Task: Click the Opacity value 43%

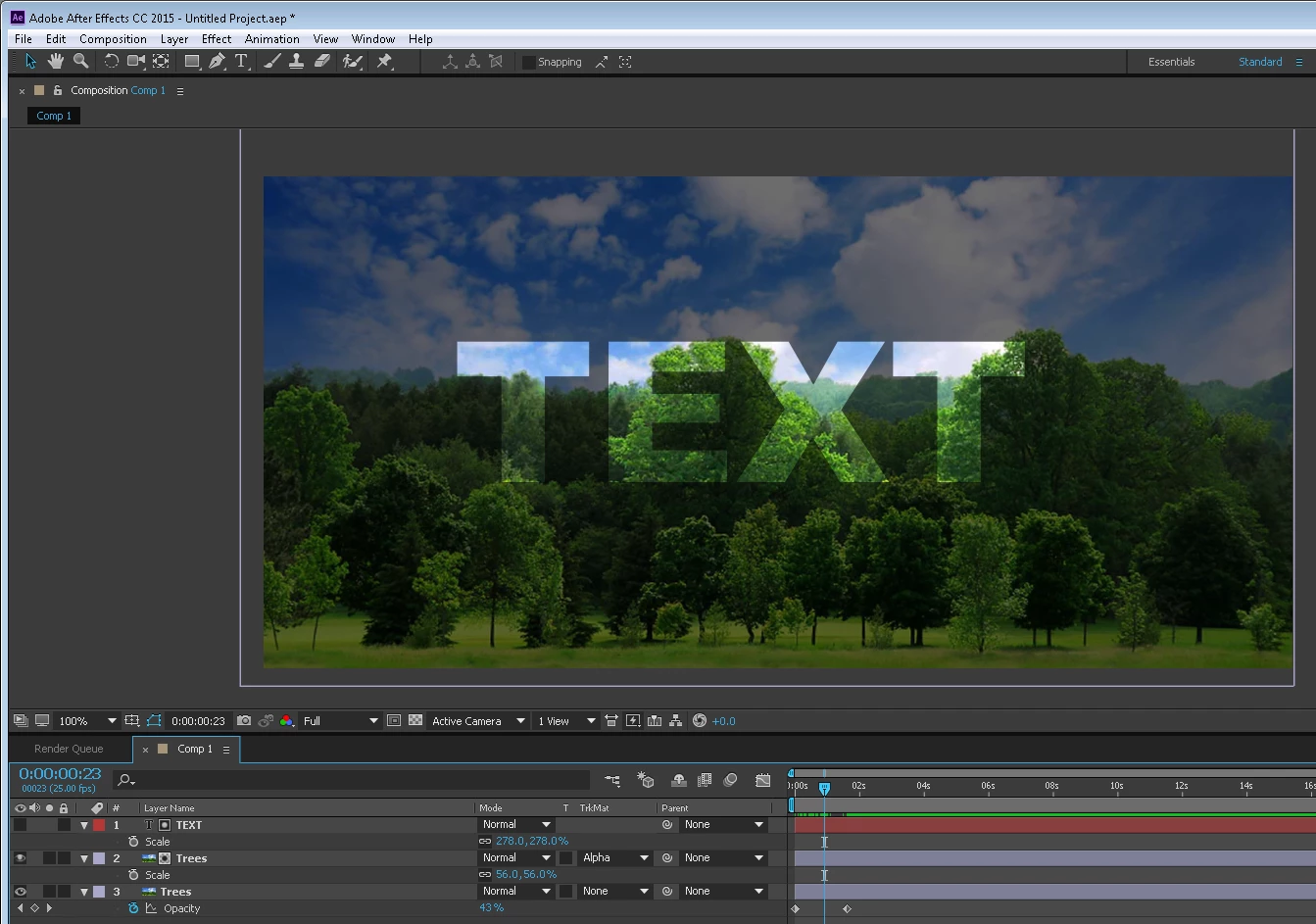Action: click(492, 908)
